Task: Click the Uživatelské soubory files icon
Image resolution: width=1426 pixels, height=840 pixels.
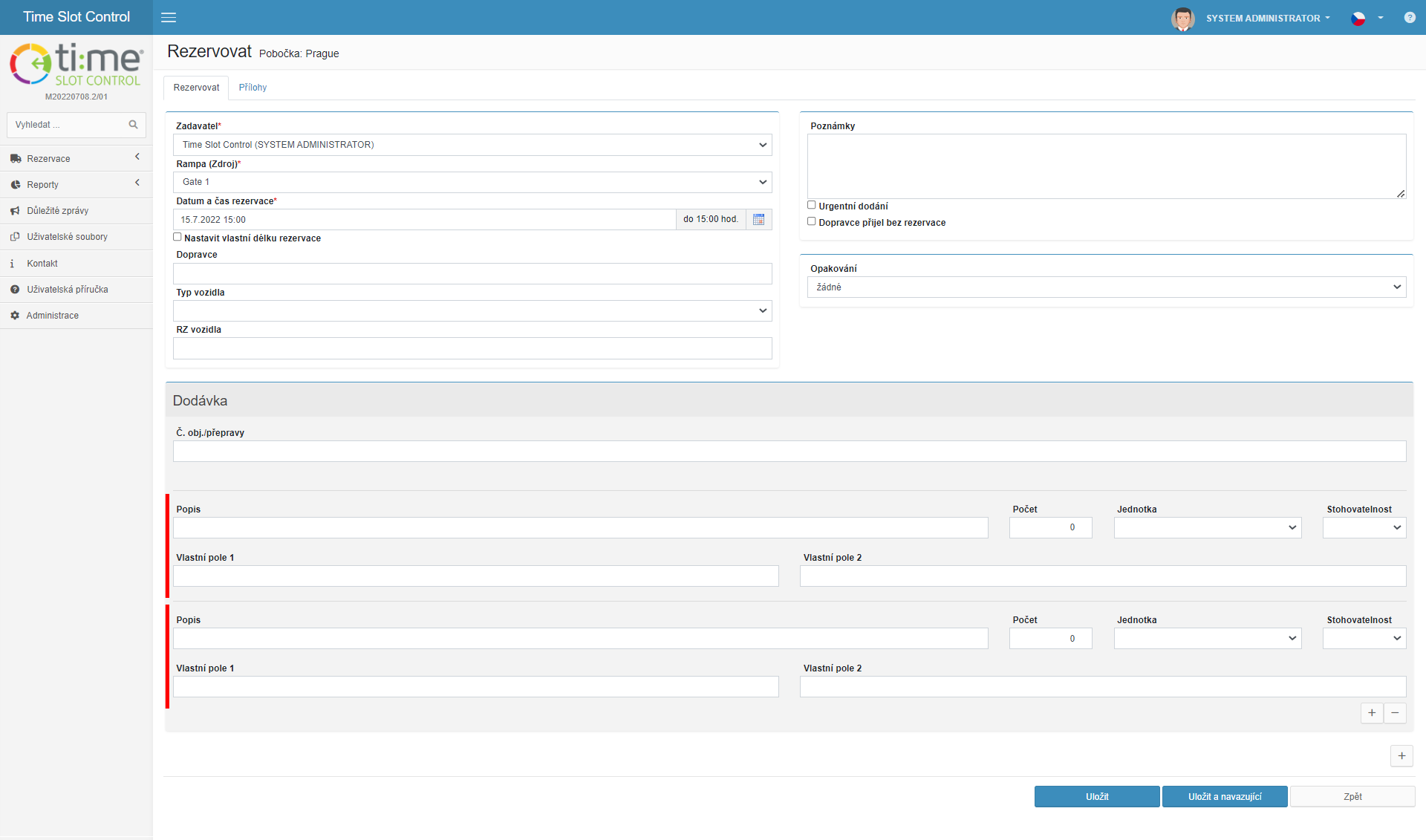Action: (15, 237)
